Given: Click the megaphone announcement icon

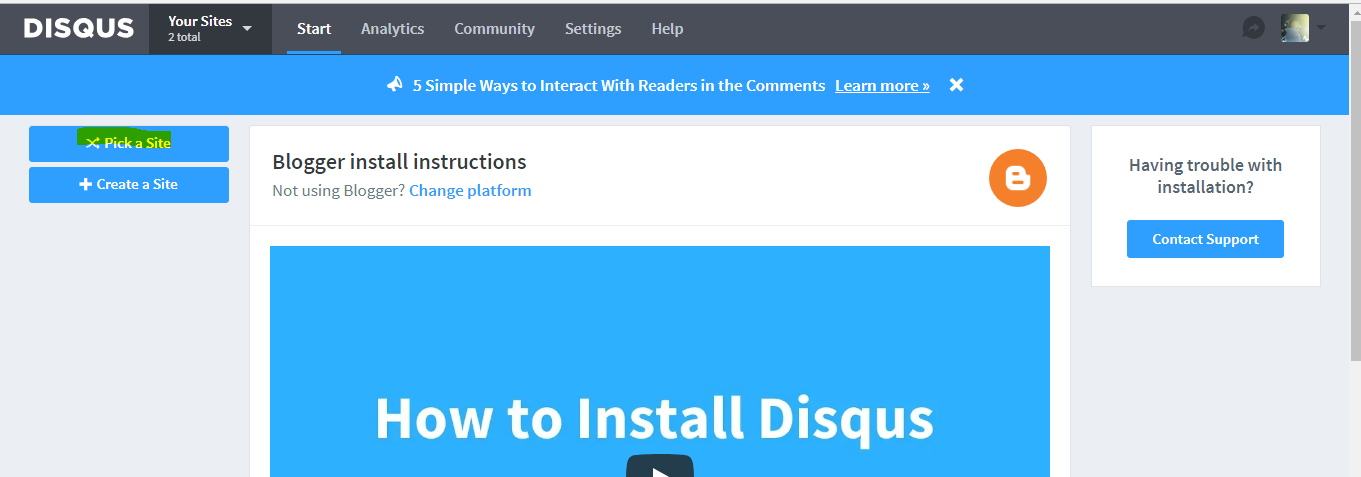Looking at the screenshot, I should click(x=395, y=85).
